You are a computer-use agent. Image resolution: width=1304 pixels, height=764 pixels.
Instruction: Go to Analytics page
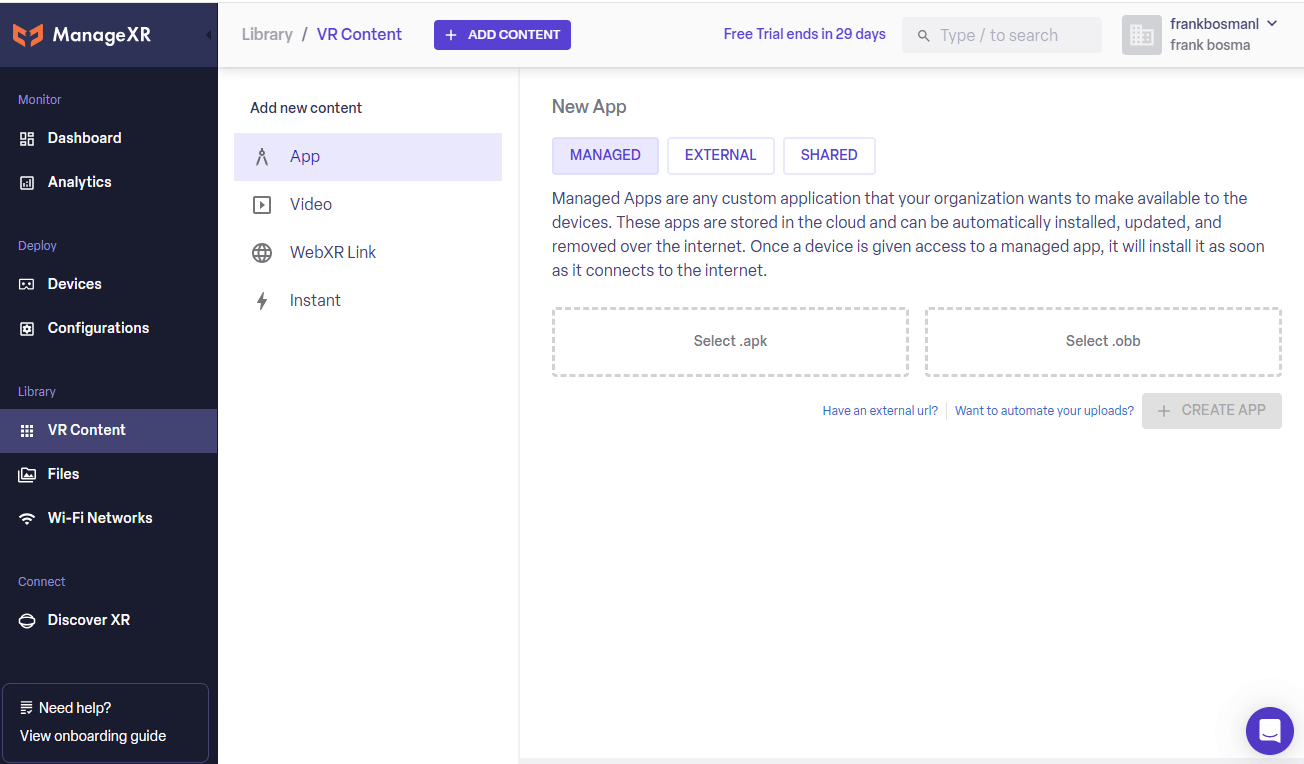coord(108,183)
